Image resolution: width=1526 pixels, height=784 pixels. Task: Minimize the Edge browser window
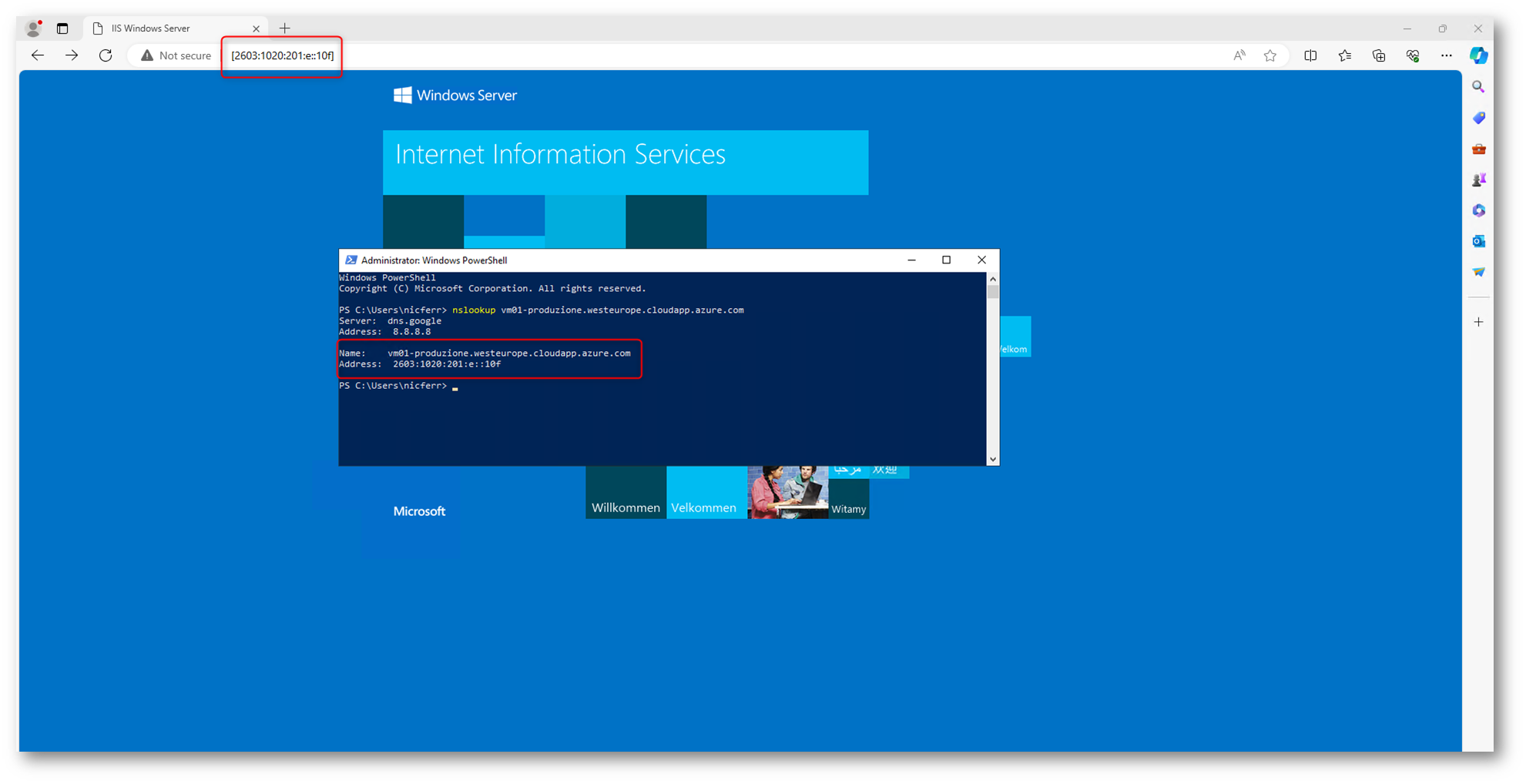(1407, 28)
